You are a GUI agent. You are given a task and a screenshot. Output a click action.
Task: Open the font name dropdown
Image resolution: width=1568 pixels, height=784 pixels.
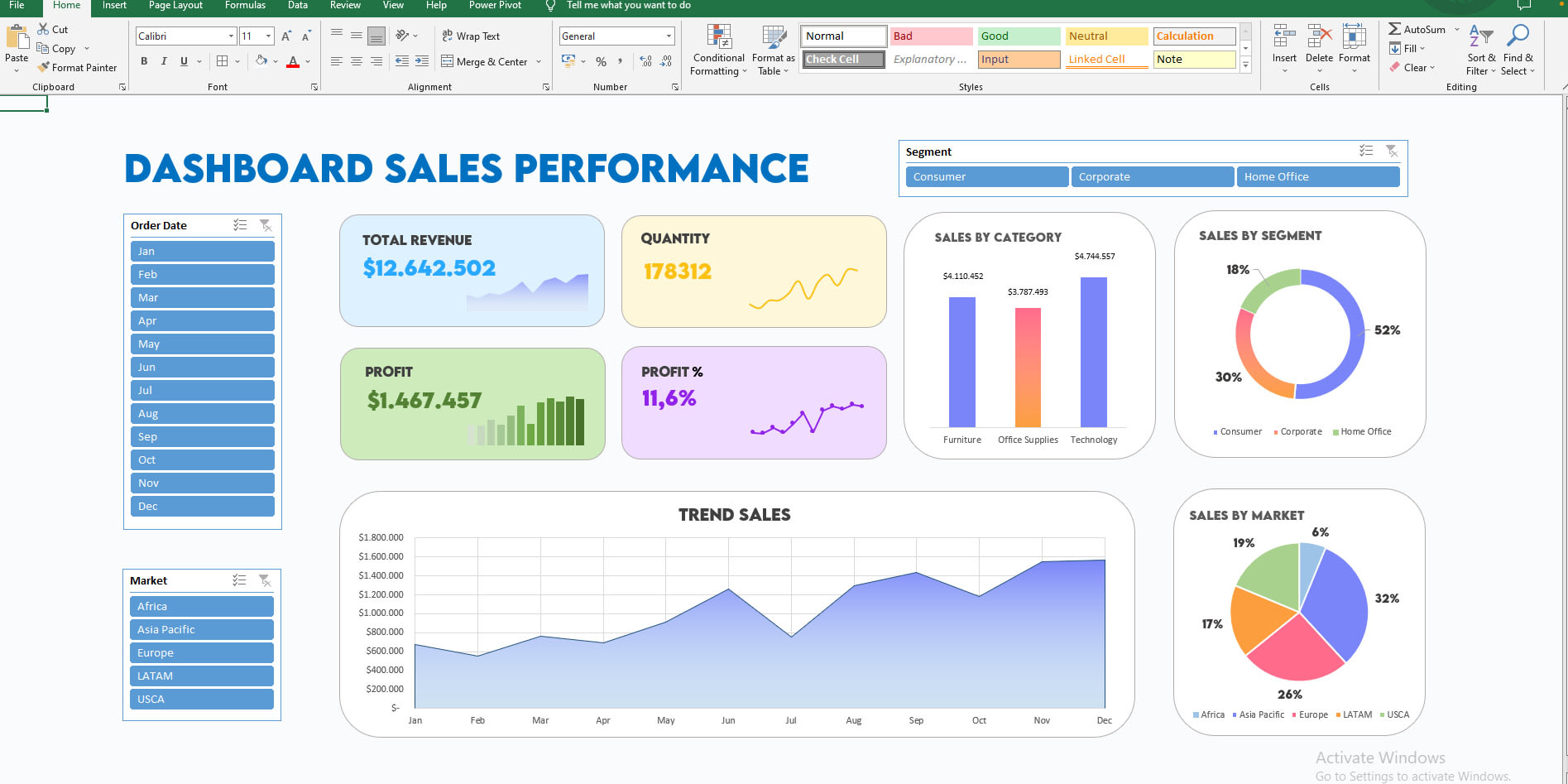click(232, 36)
